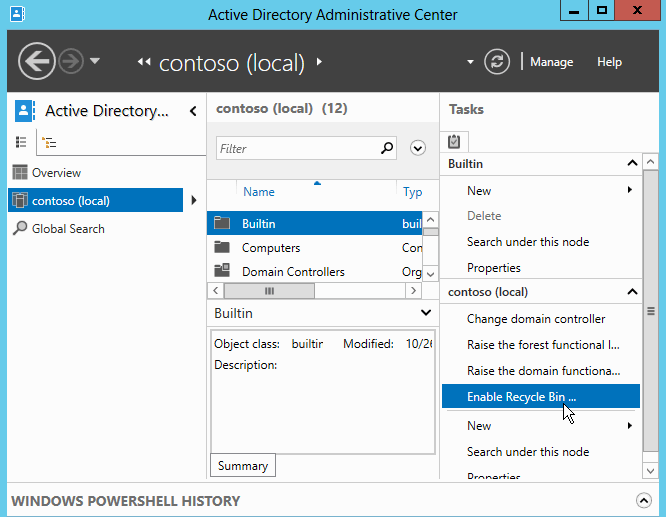Click list horizontal scrollbar left arrow
This screenshot has height=517, width=666.
click(x=216, y=291)
